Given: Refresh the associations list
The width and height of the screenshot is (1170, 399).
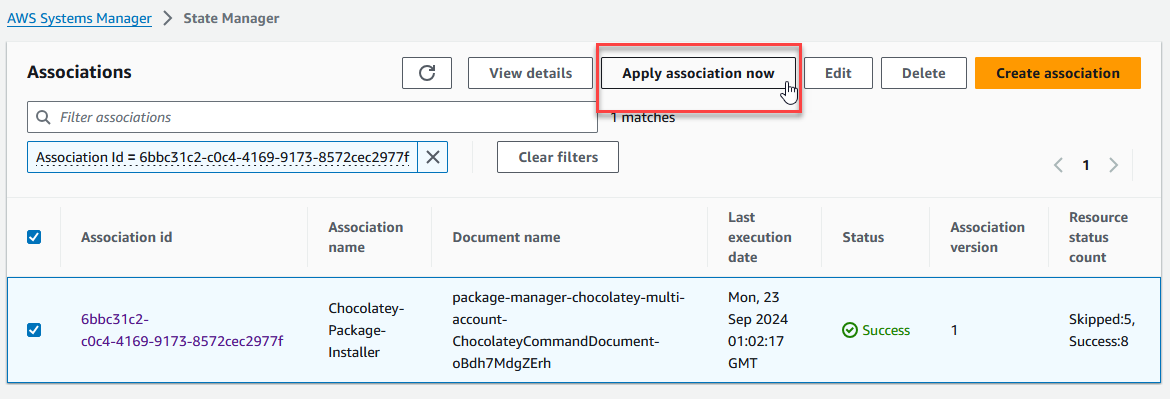Looking at the screenshot, I should [x=427, y=73].
